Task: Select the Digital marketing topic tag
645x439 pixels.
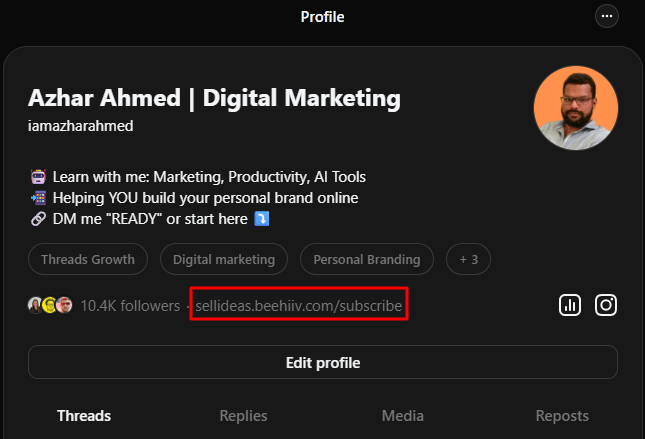Action: click(224, 259)
